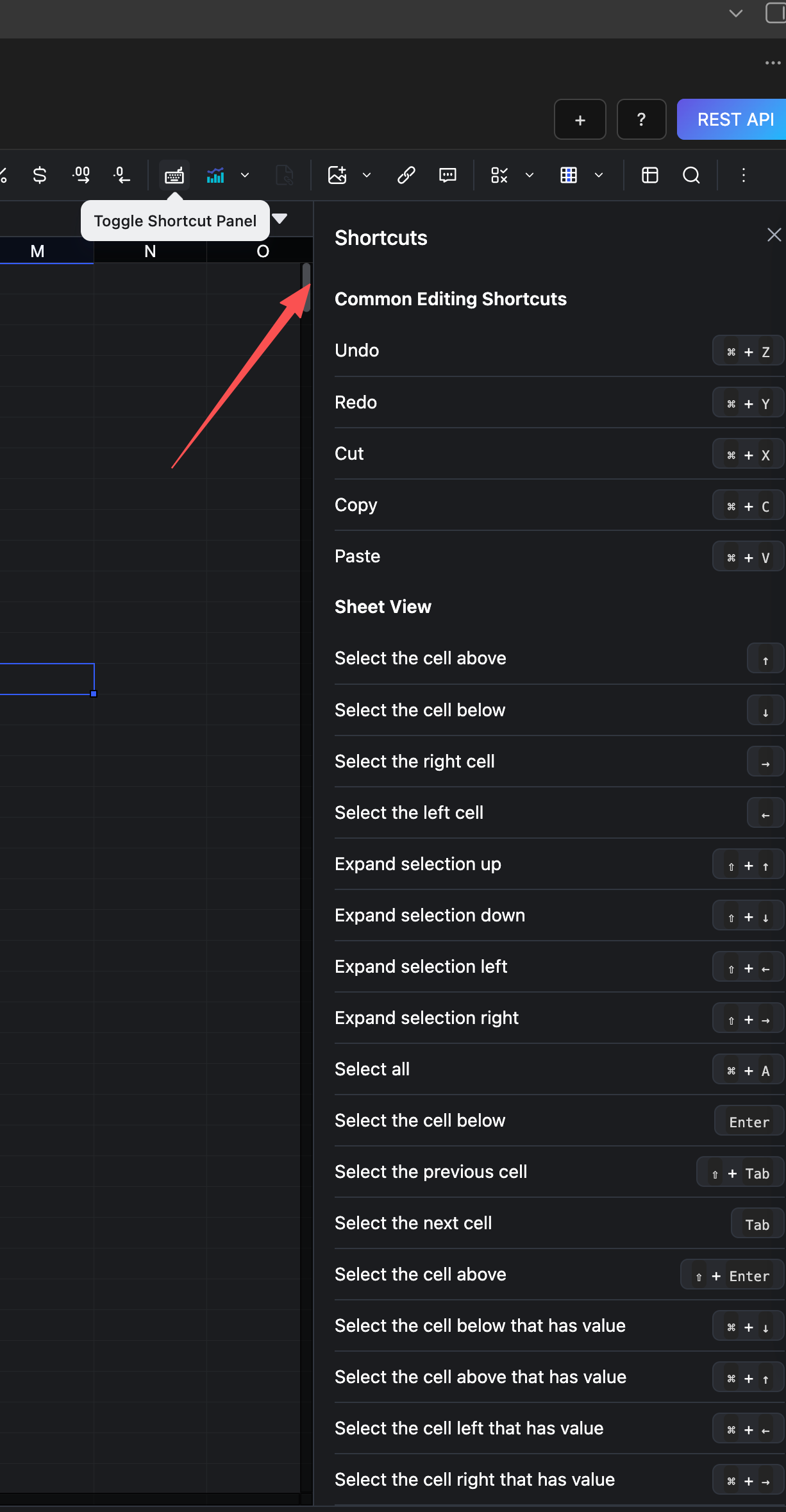
Task: Insert an image via the image icon
Action: [338, 174]
